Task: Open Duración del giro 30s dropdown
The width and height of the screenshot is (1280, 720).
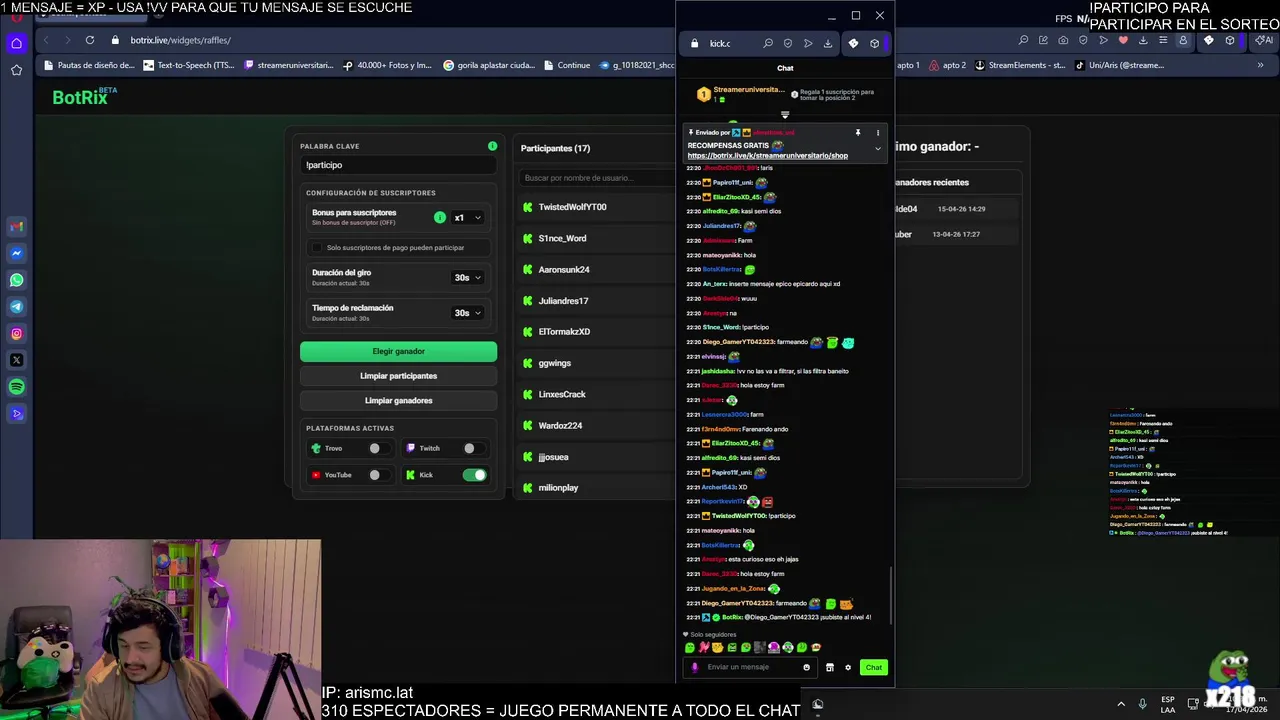Action: (467, 277)
